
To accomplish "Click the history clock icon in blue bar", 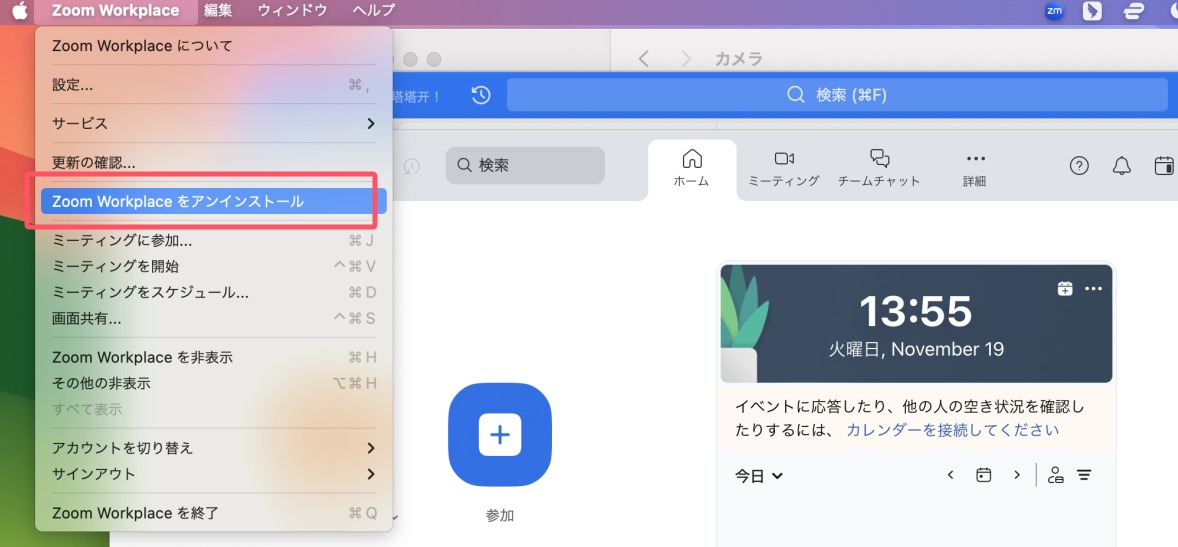I will coord(481,95).
